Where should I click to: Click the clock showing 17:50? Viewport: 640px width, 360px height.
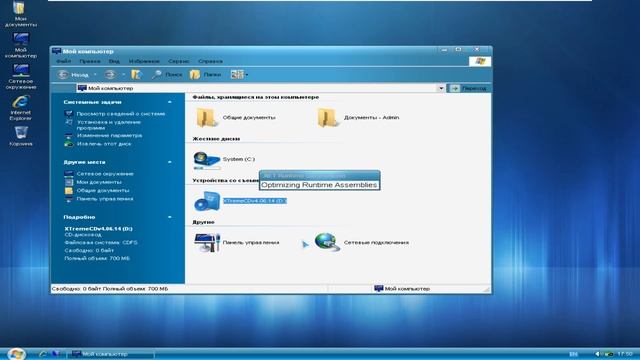[625, 354]
